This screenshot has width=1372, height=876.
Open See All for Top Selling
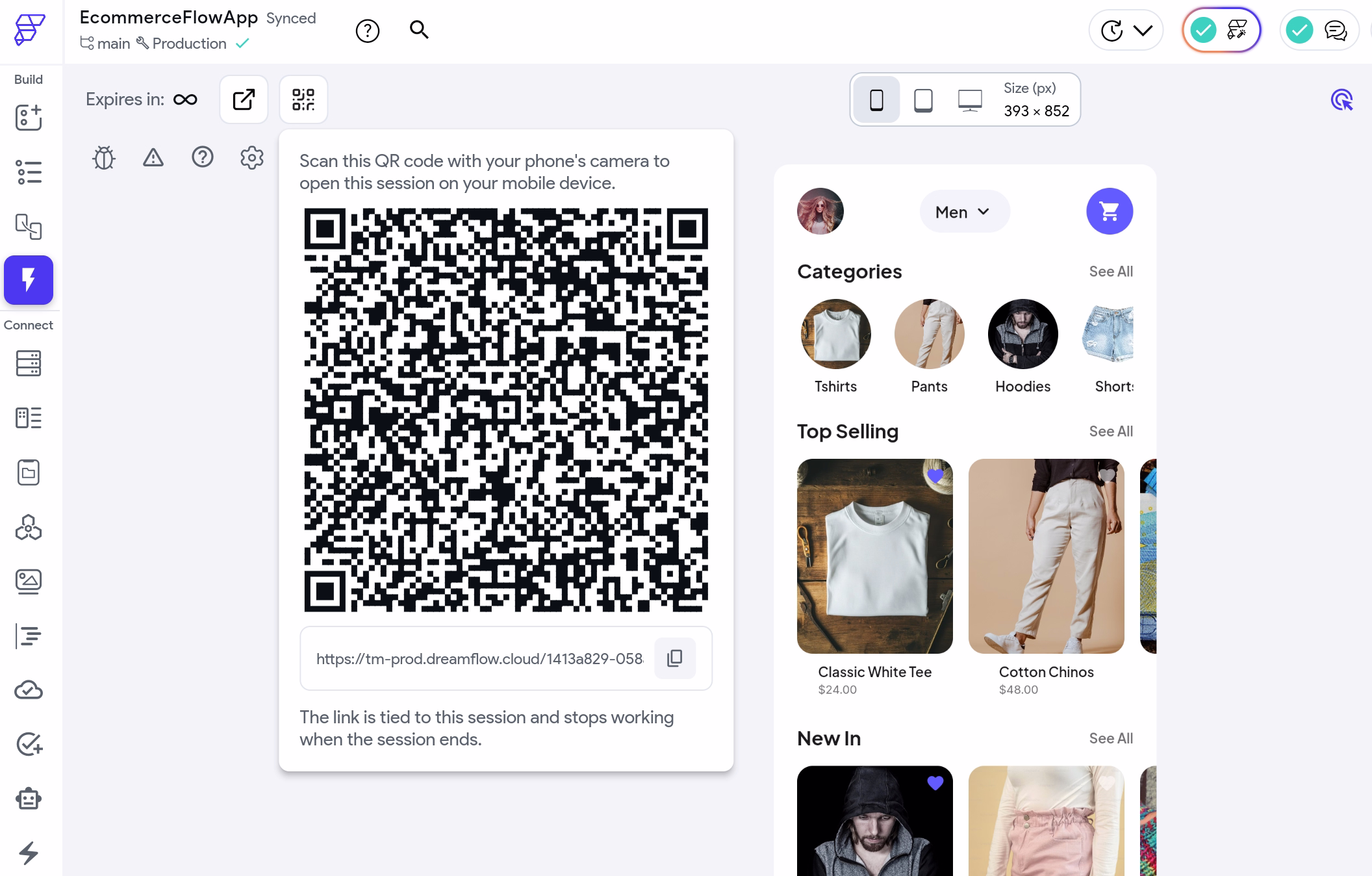(1111, 432)
